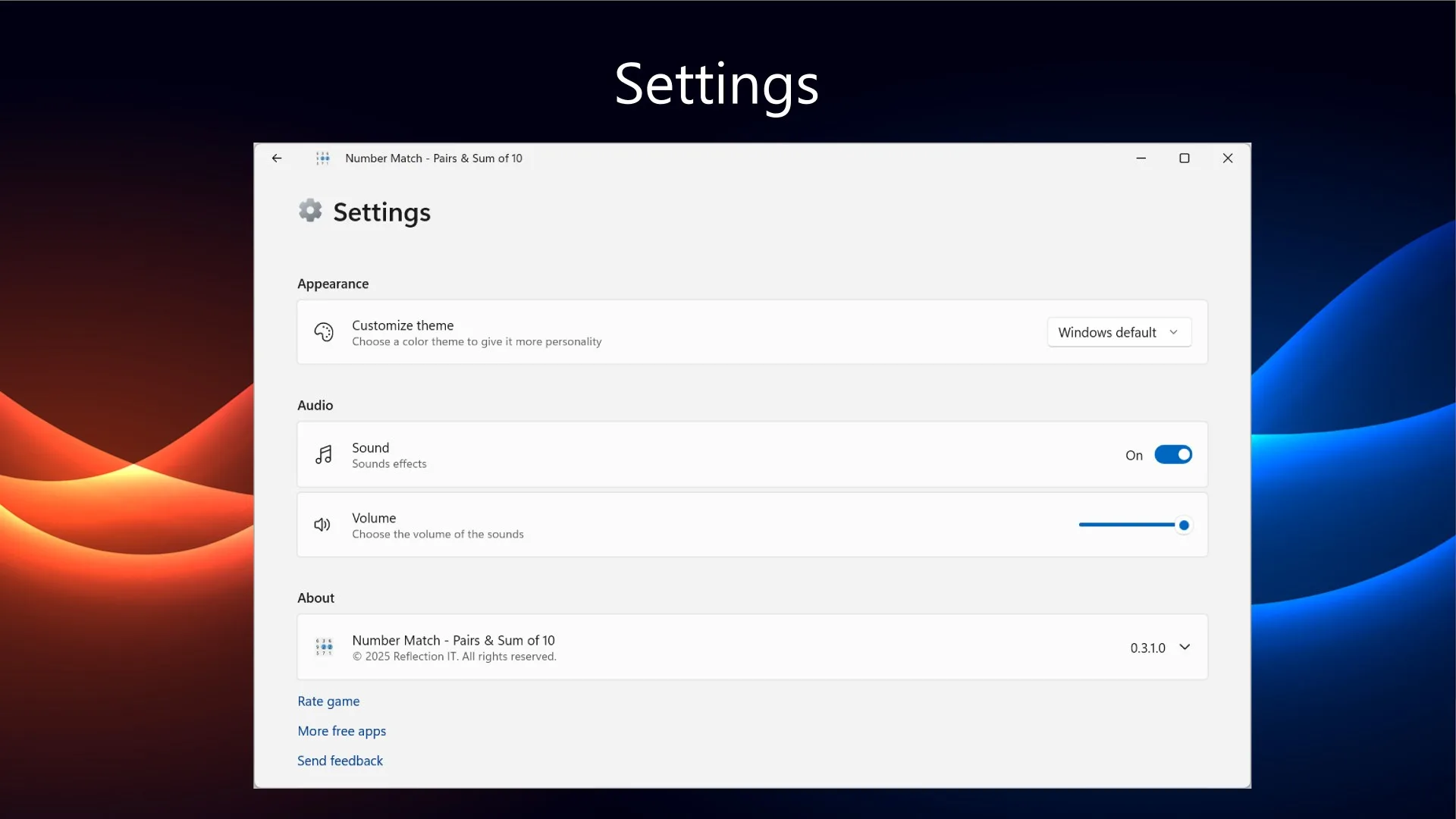
Task: Click the Customize theme palette icon
Action: coord(324,332)
